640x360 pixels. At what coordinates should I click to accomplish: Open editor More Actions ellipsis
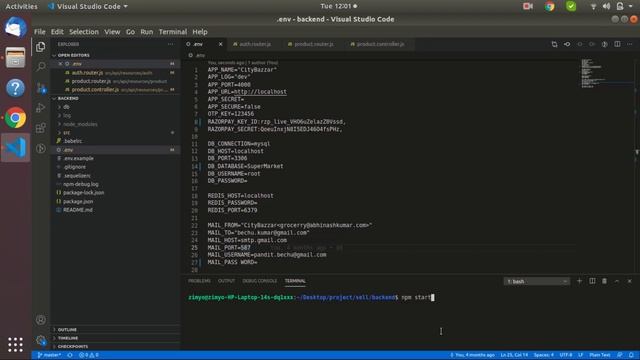[x=629, y=44]
